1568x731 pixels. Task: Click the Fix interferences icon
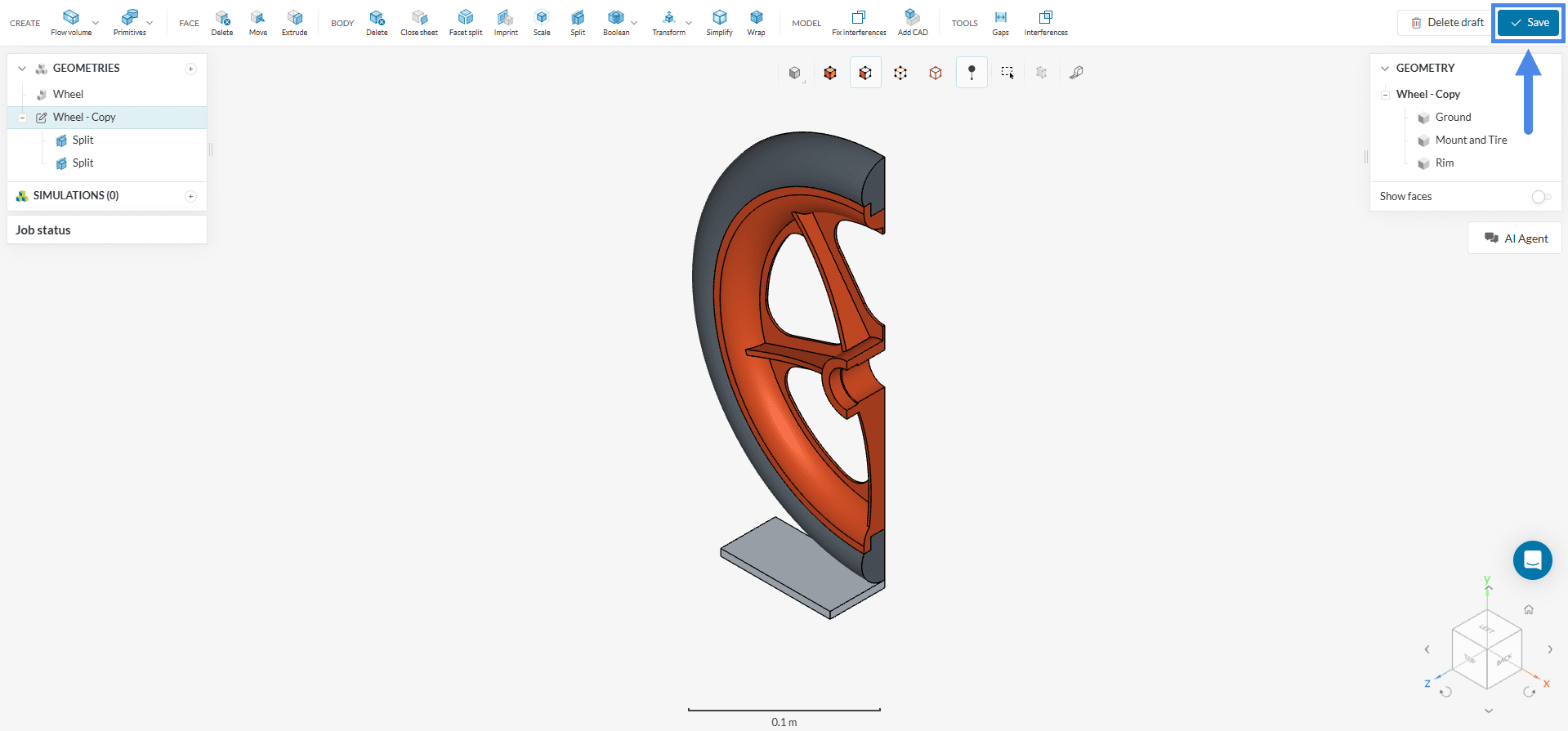click(858, 17)
